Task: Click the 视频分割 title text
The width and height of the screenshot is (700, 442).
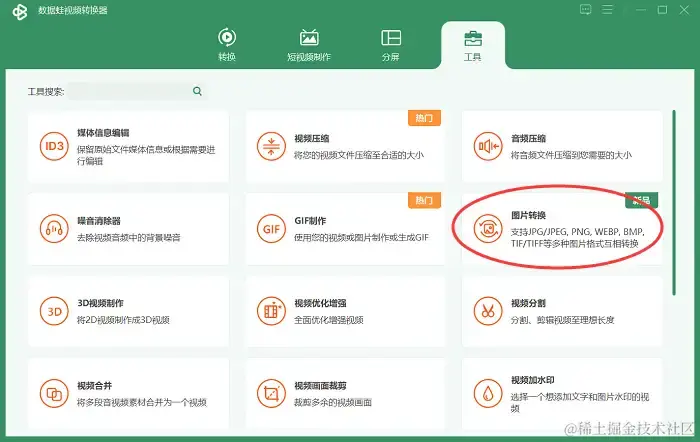Action: tap(529, 303)
